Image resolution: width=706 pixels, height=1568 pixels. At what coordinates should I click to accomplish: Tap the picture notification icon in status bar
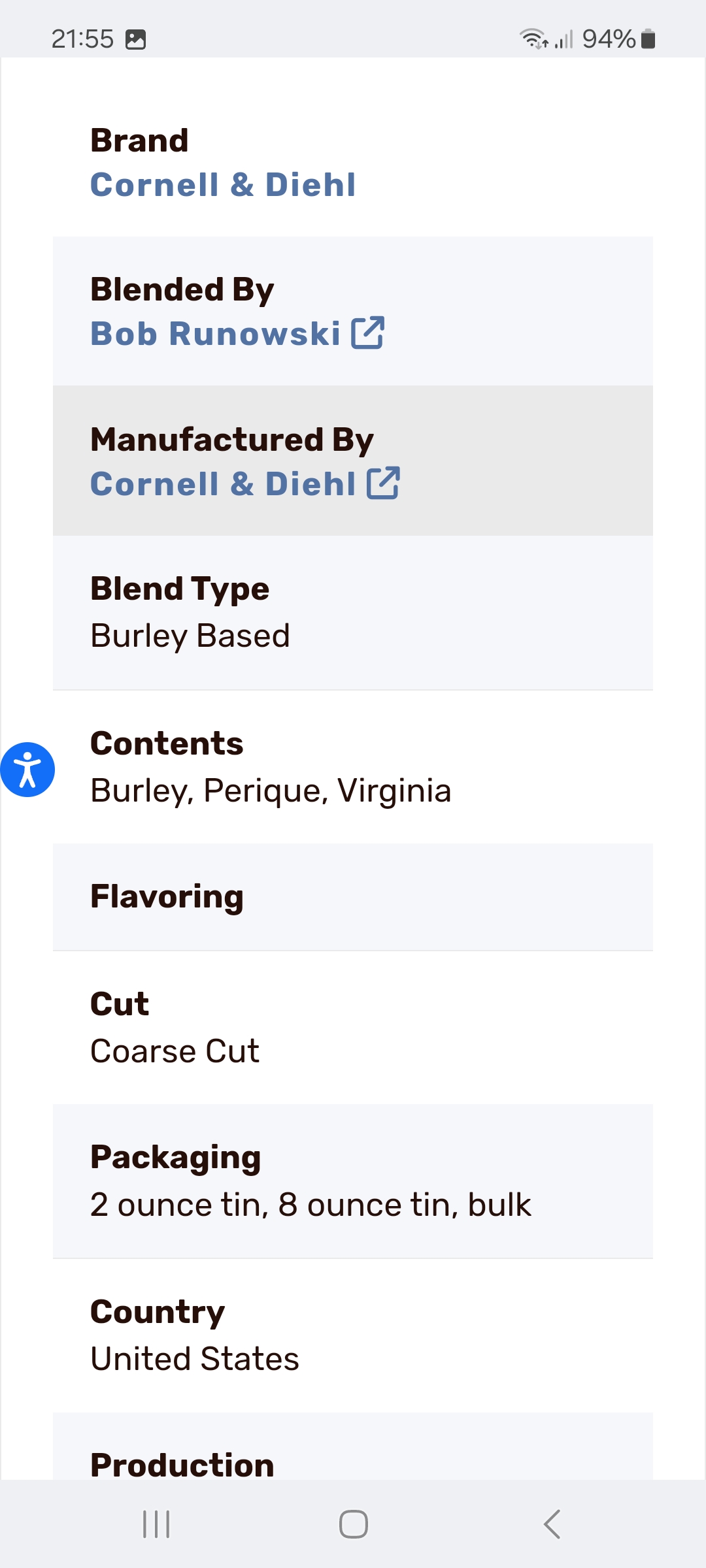pos(136,39)
